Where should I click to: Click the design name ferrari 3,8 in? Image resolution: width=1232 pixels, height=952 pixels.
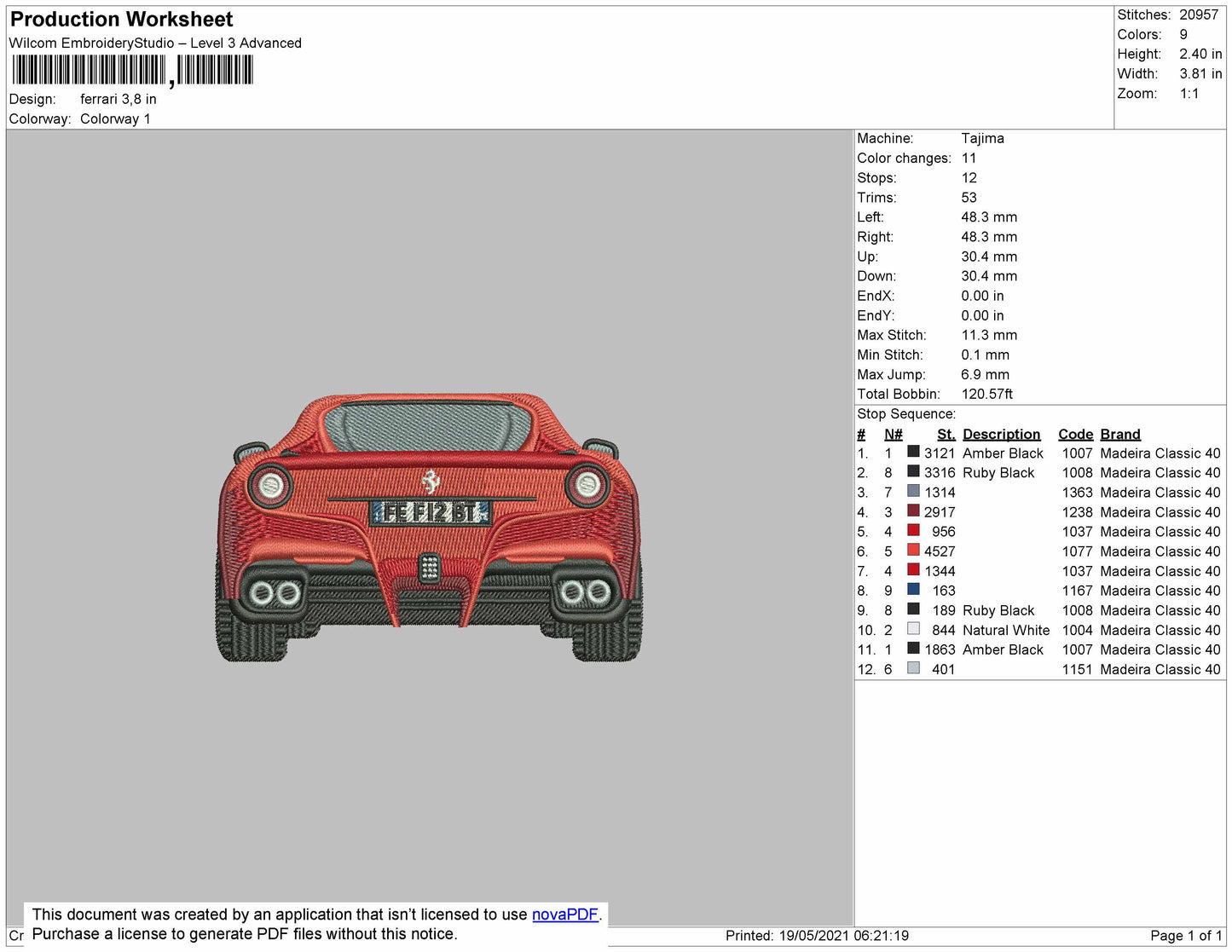(x=119, y=99)
